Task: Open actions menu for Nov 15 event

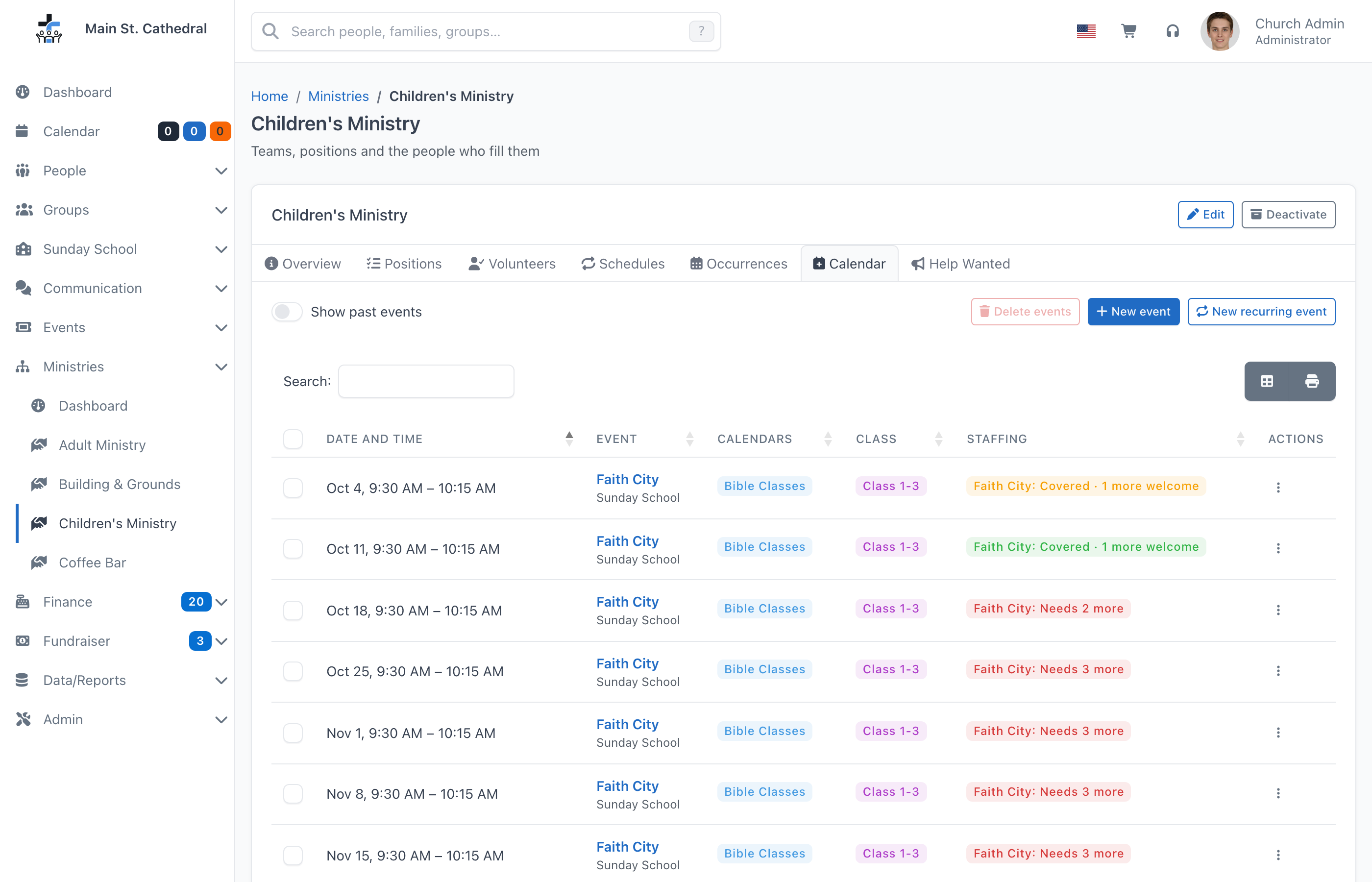Action: pyautogui.click(x=1277, y=855)
